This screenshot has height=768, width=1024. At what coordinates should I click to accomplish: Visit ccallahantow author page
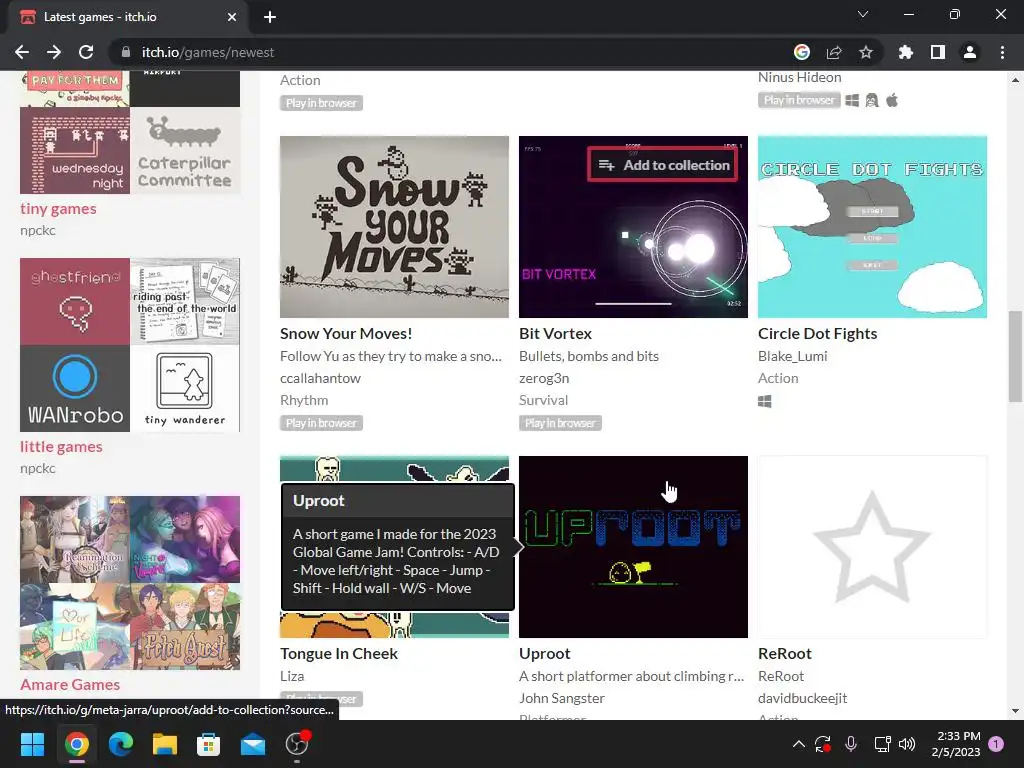[321, 378]
